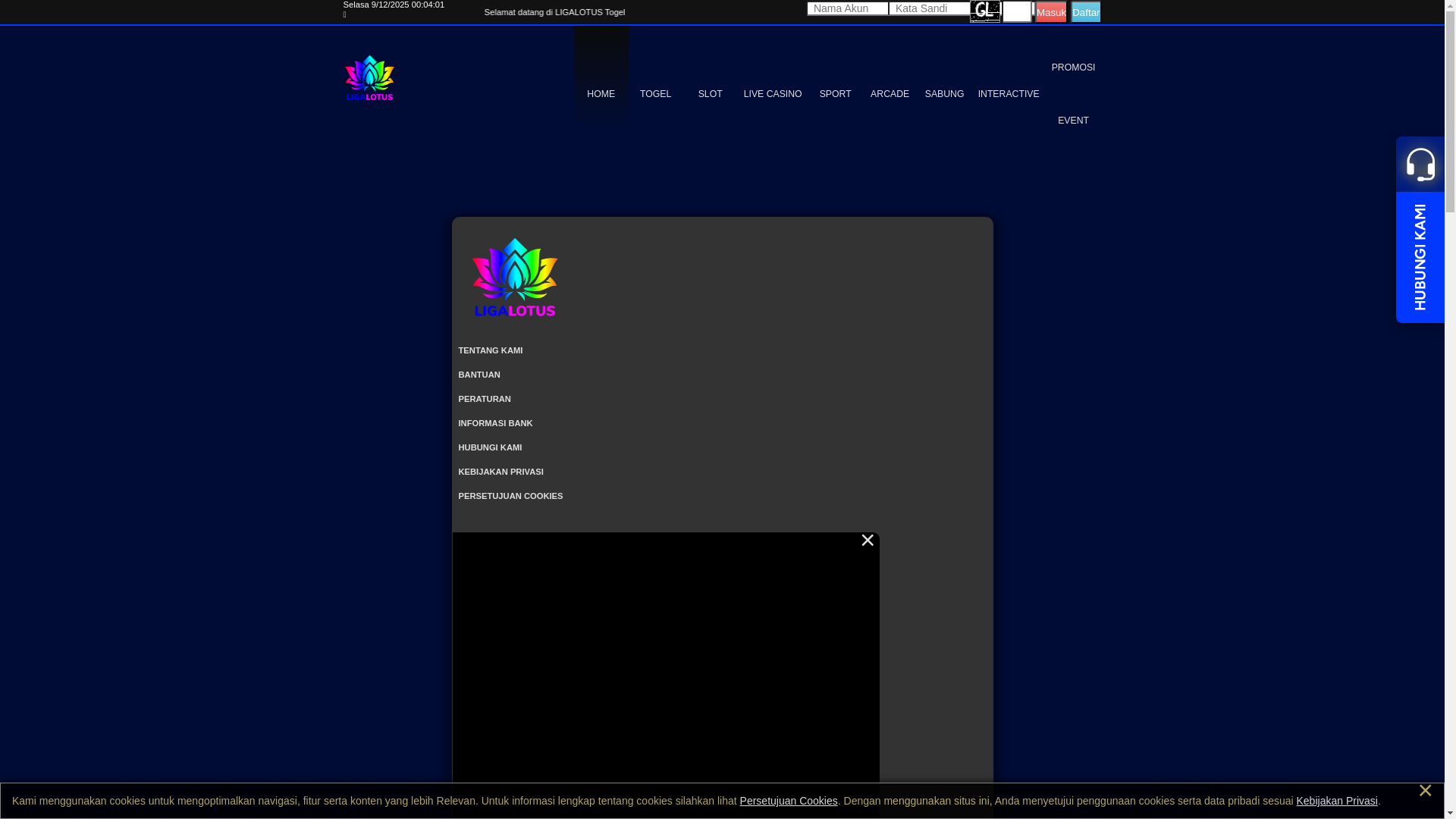
Task: Open INFORMASI BANK link
Action: click(x=495, y=423)
